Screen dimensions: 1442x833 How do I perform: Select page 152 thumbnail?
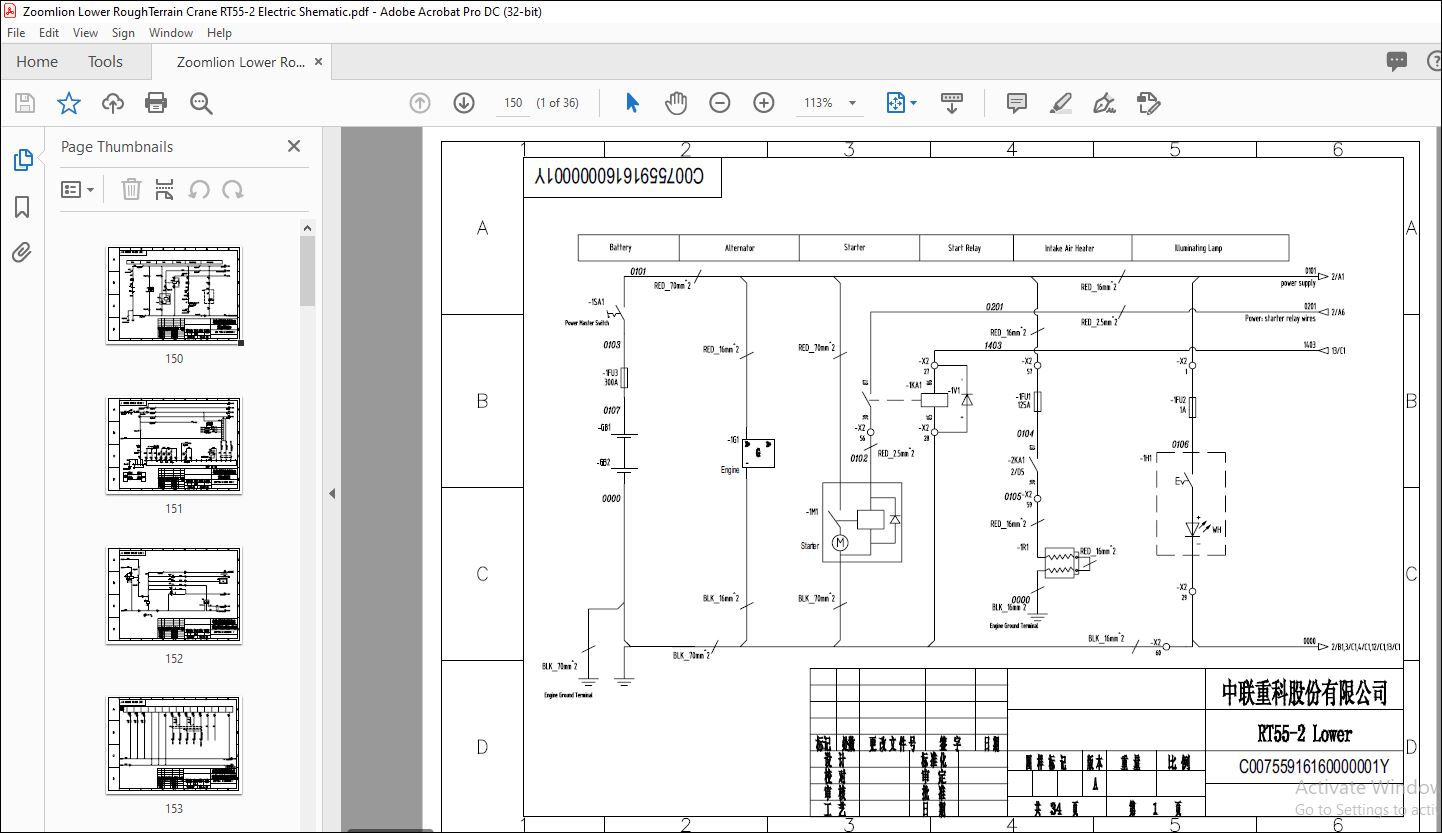click(x=174, y=595)
